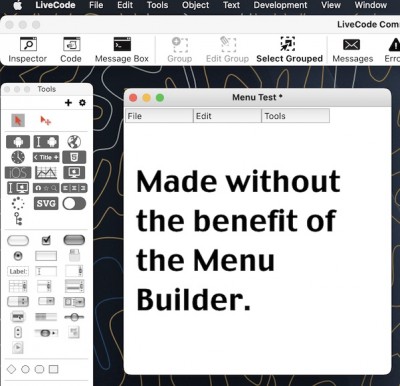Choose the standard push button control
Image resolution: width=400 pixels, height=386 pixels.
coord(18,240)
